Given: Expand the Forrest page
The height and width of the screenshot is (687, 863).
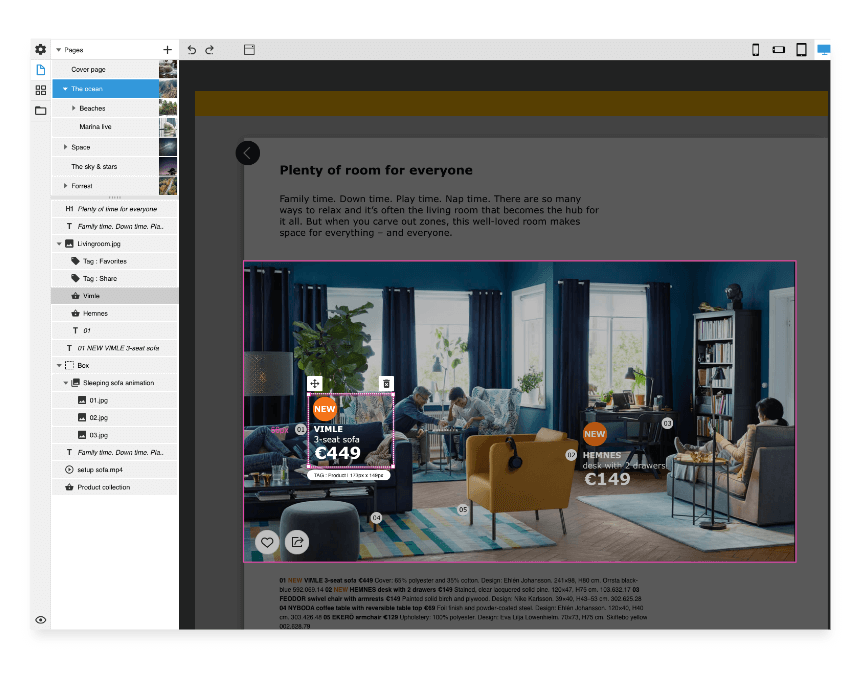Looking at the screenshot, I should pyautogui.click(x=65, y=186).
